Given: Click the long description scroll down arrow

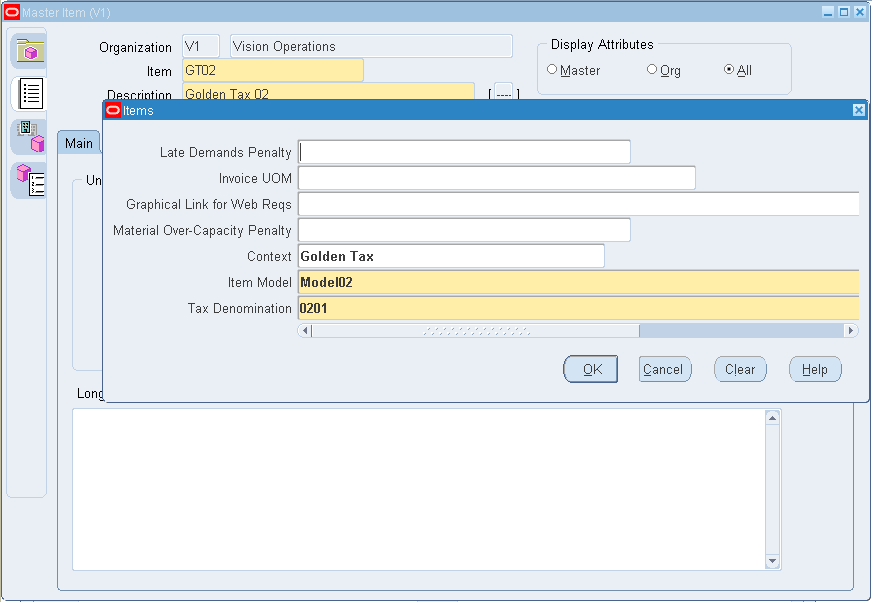Looking at the screenshot, I should (772, 561).
